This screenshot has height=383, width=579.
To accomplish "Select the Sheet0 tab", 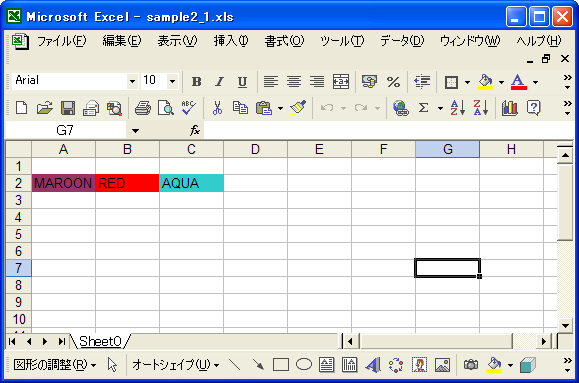I will (100, 341).
